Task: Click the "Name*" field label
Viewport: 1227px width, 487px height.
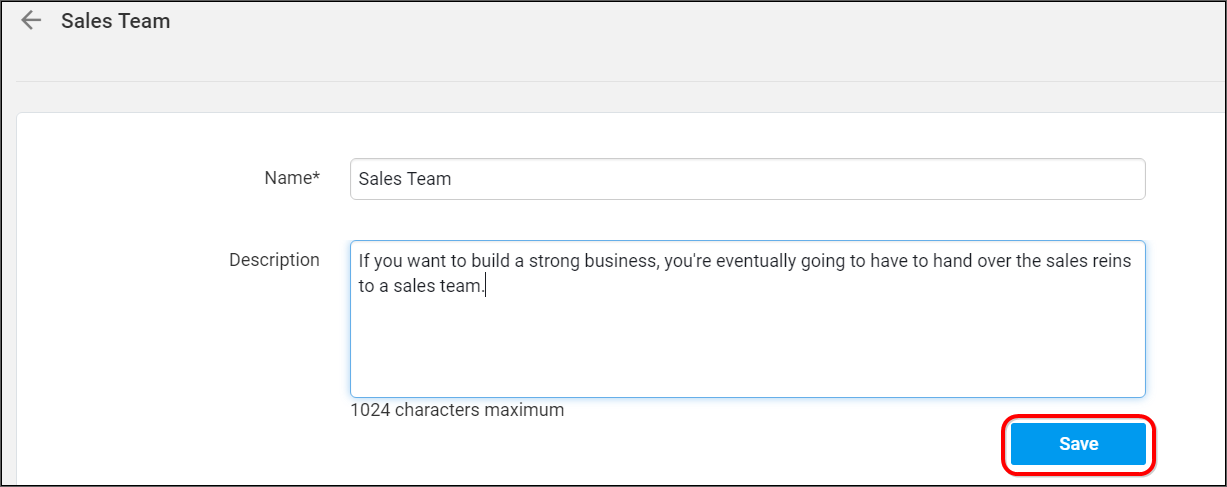Action: point(292,178)
